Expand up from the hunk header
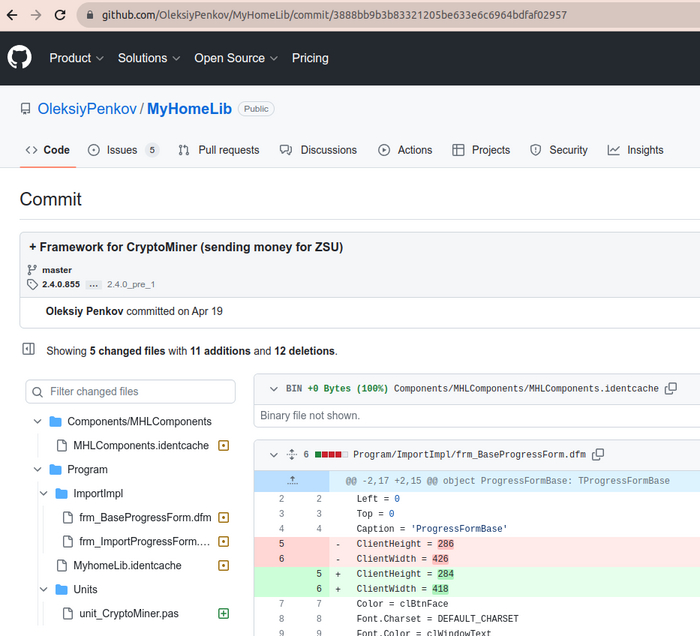700x636 pixels. (292, 481)
